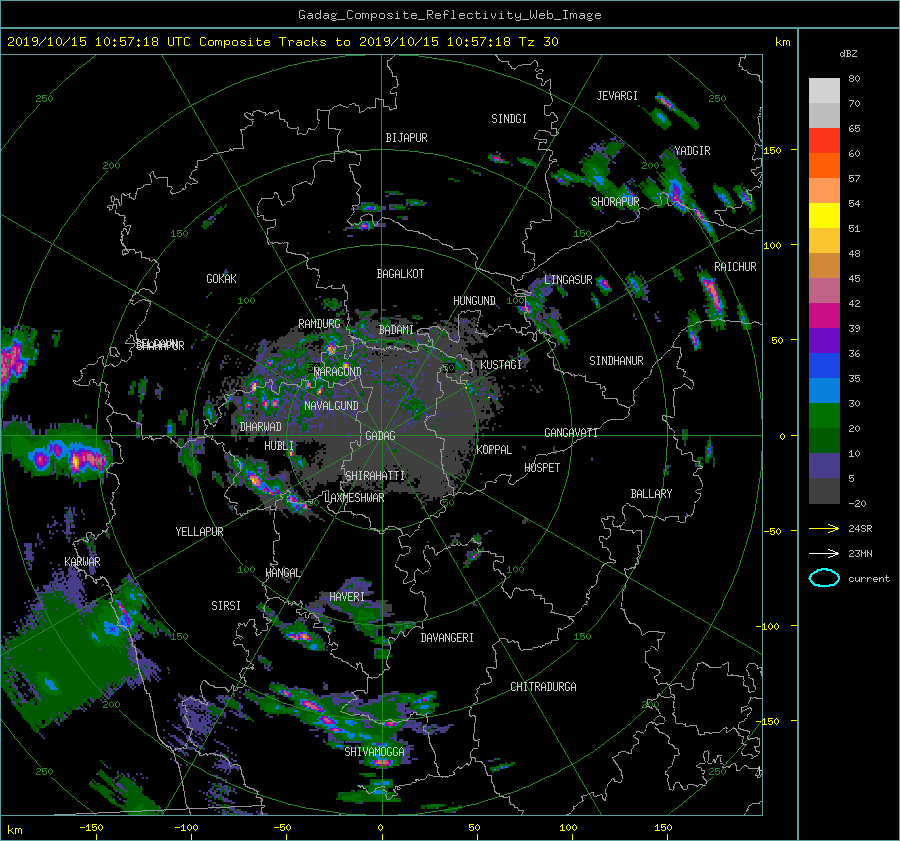The width and height of the screenshot is (900, 841).
Task: Click the HUNGUND label
Action: 474,301
